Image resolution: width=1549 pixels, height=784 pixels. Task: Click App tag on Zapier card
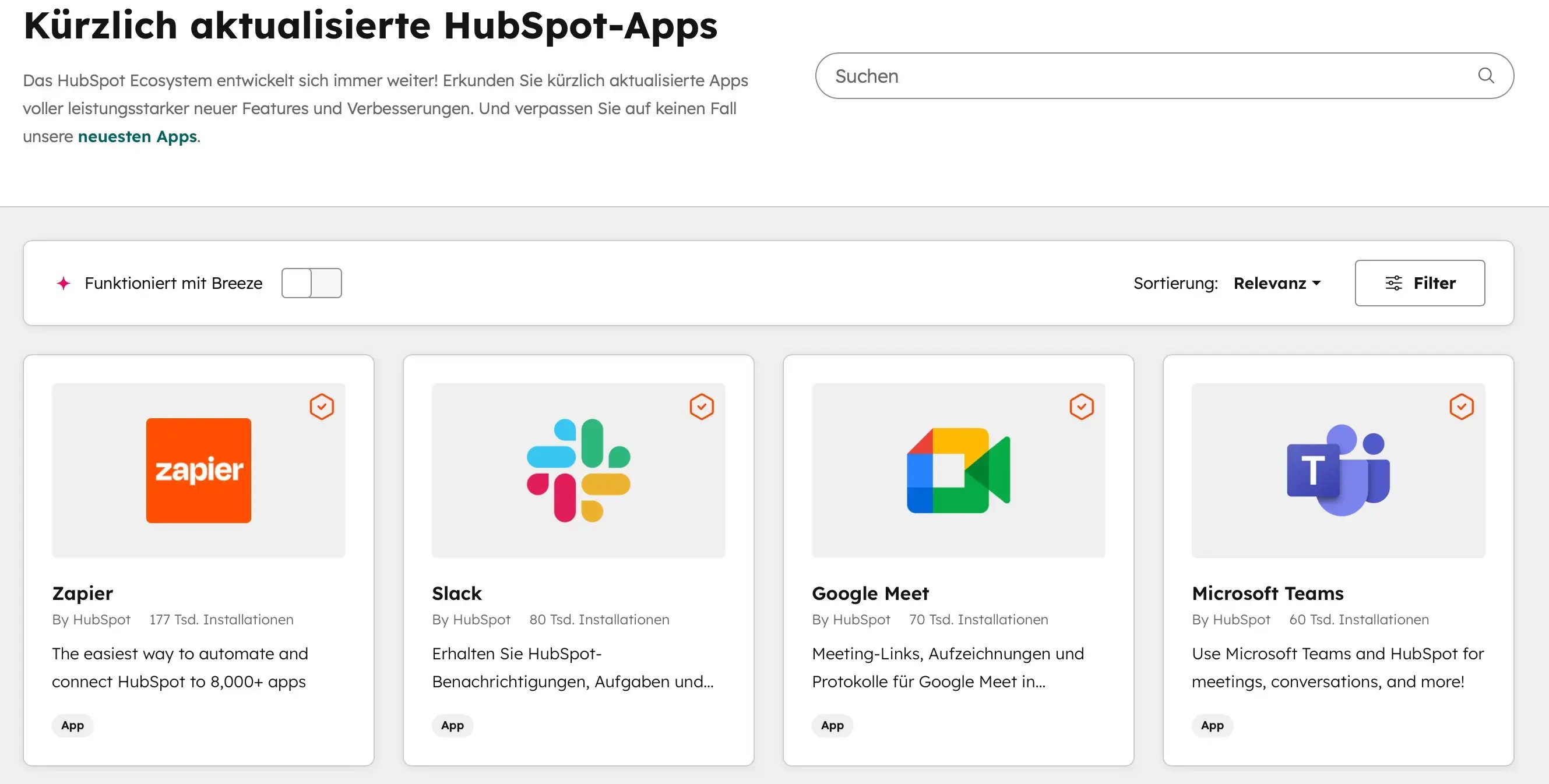pyautogui.click(x=73, y=725)
